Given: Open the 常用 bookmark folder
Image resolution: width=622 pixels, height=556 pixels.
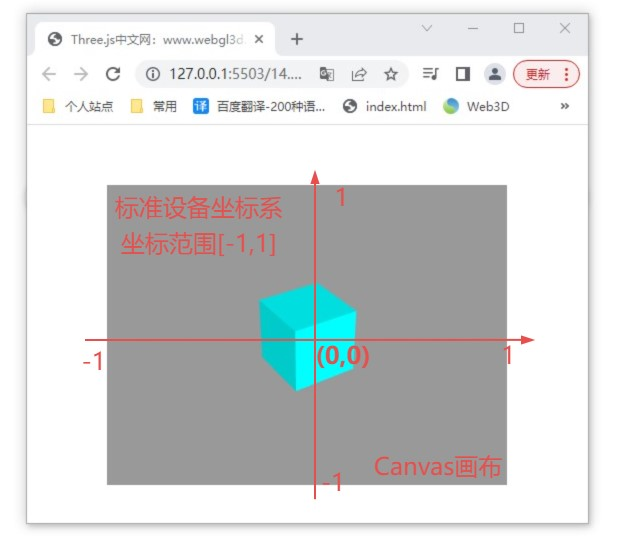Looking at the screenshot, I should 154,106.
